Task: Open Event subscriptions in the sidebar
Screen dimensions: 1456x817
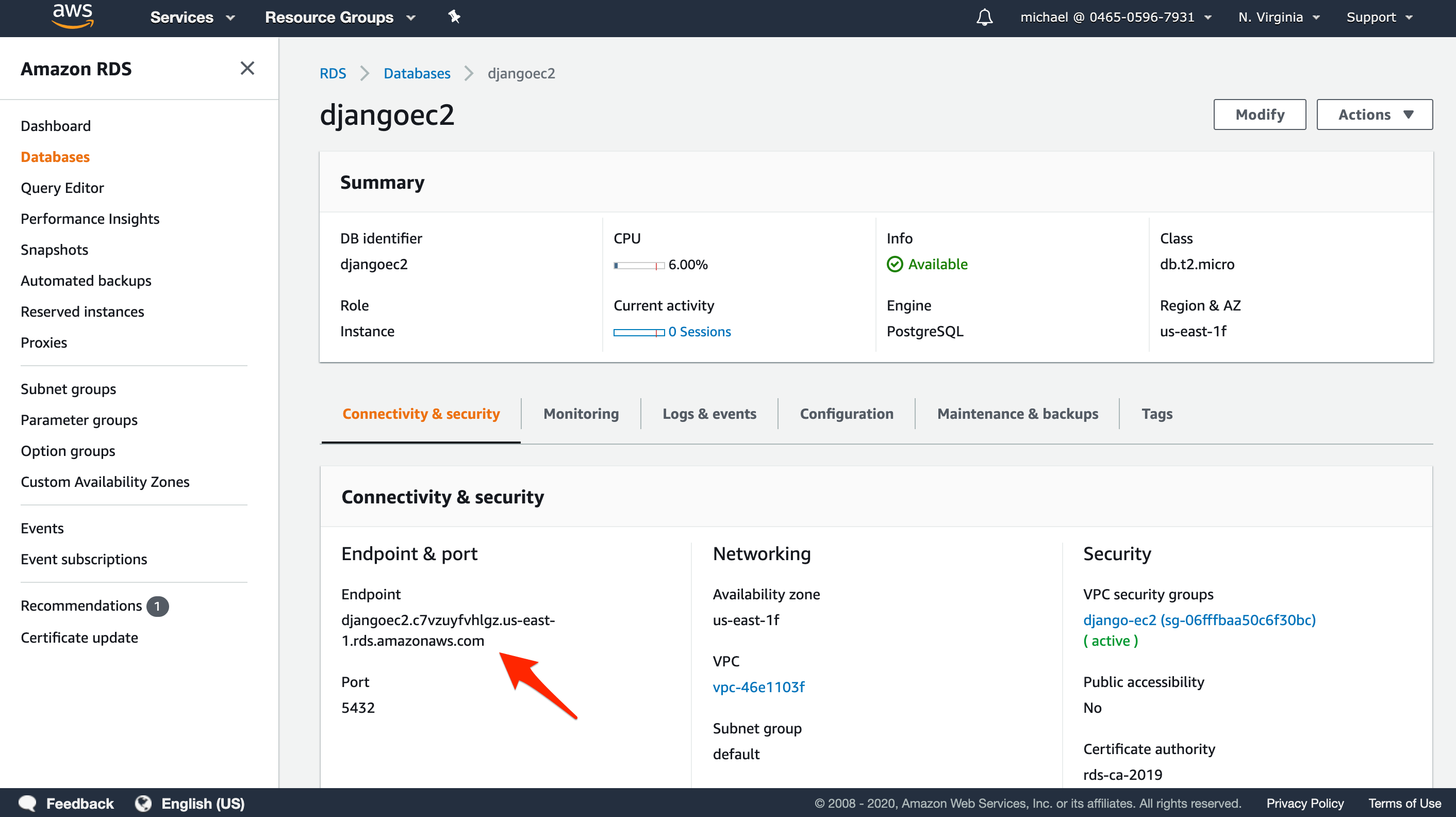Action: coord(84,559)
